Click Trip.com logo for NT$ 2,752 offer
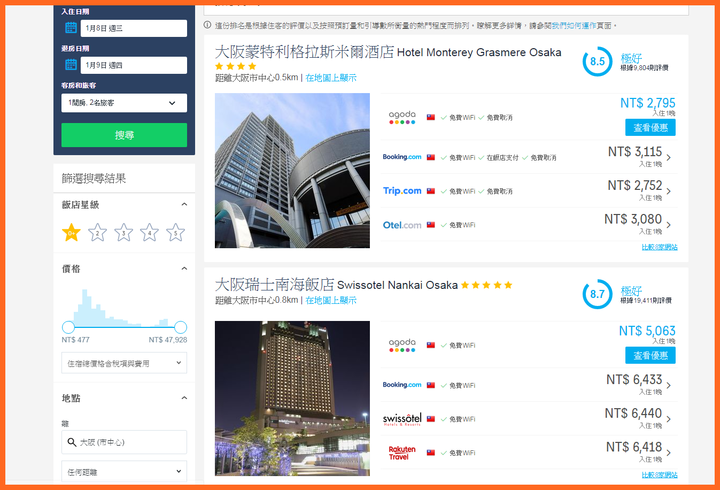This screenshot has height=490, width=720. click(402, 191)
